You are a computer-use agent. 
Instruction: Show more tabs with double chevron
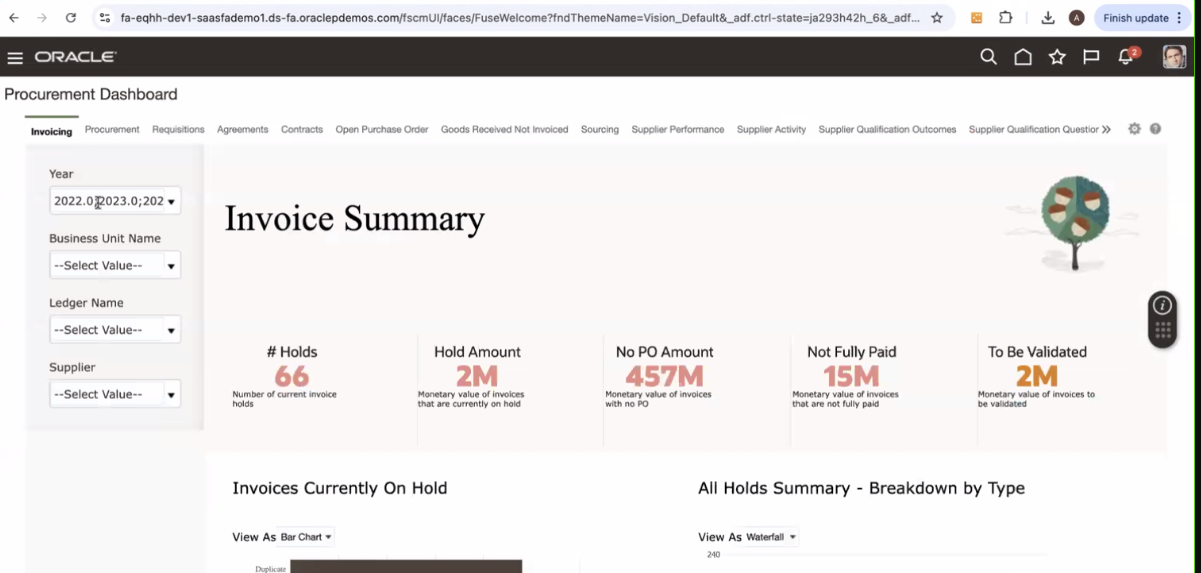(1106, 129)
